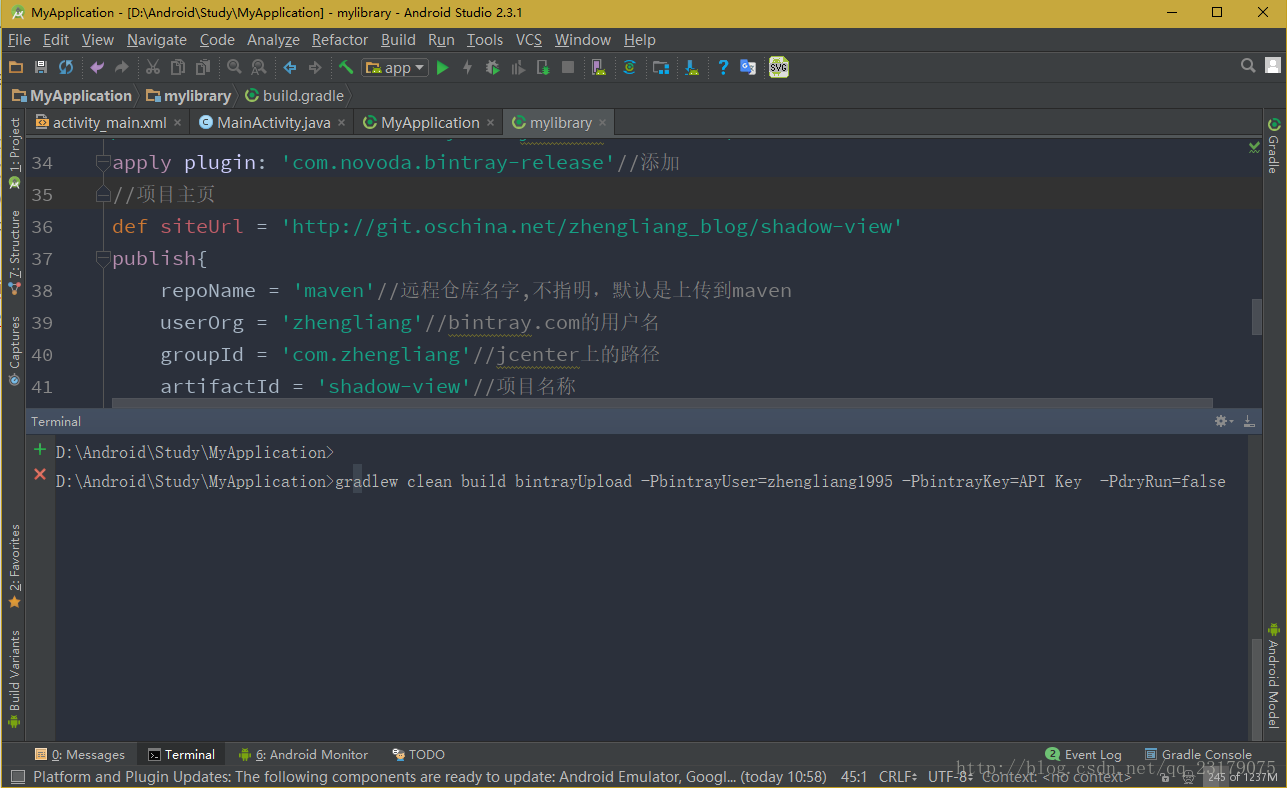1287x788 pixels.
Task: Click the Open folder toolbar icon
Action: [x=16, y=67]
